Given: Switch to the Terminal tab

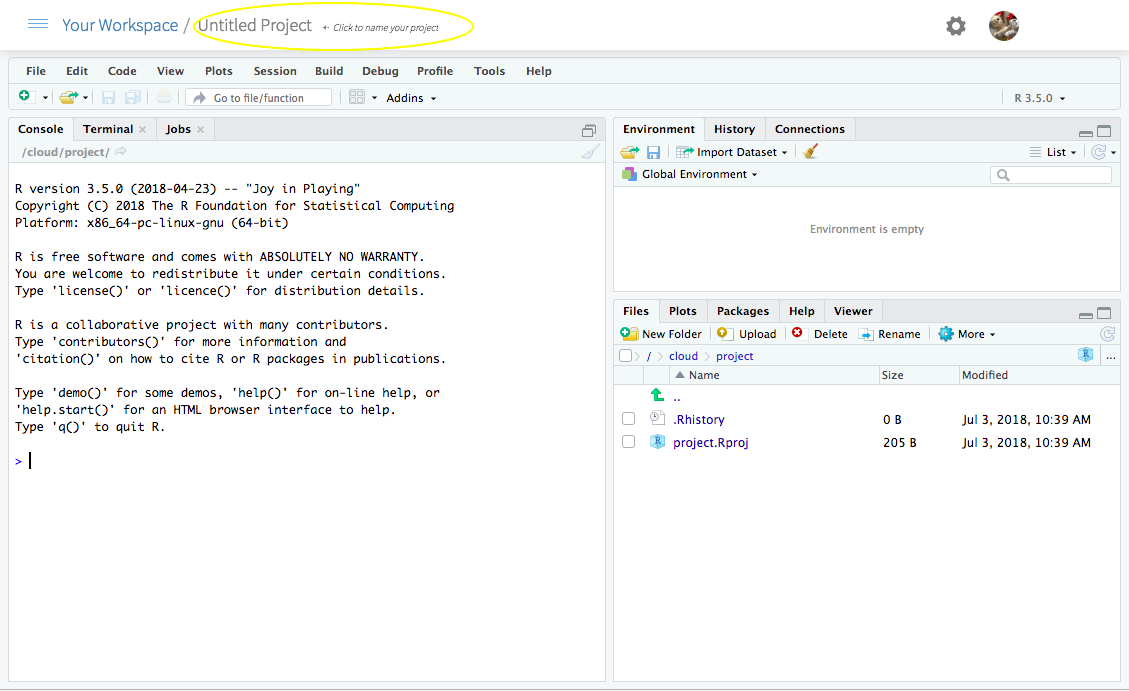Looking at the screenshot, I should 107,128.
